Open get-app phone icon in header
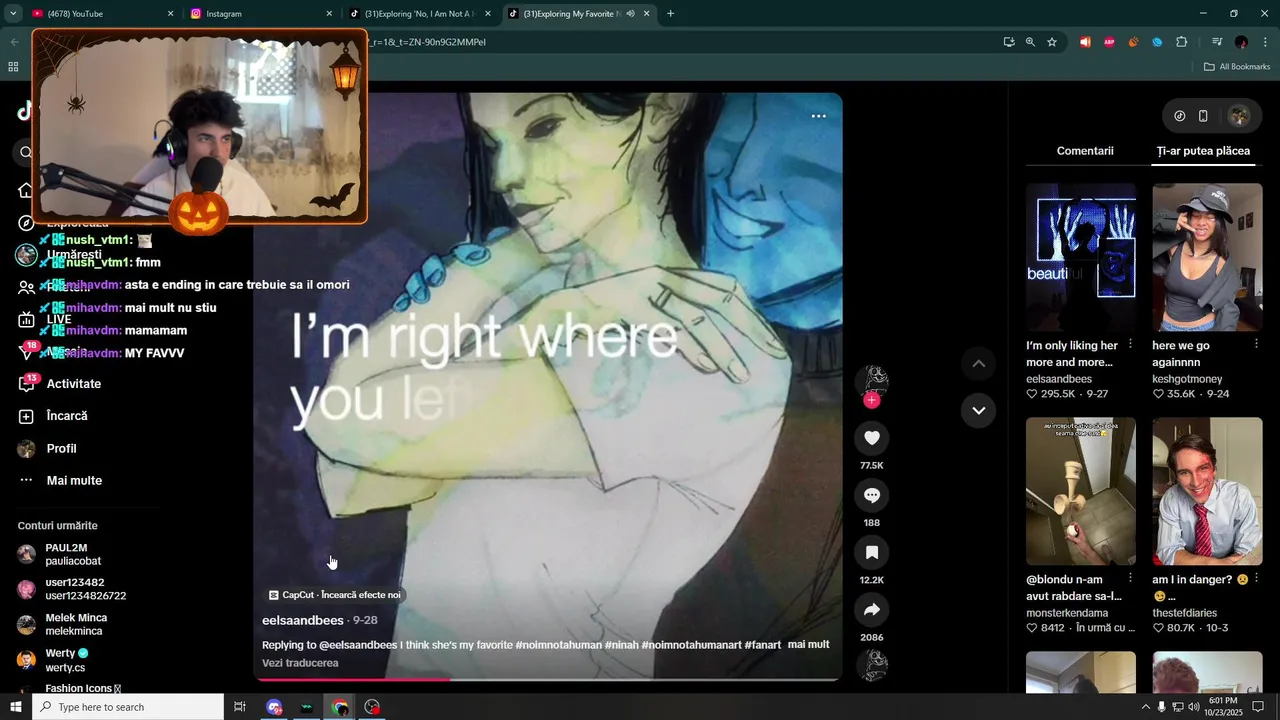The image size is (1280, 720). [1203, 116]
